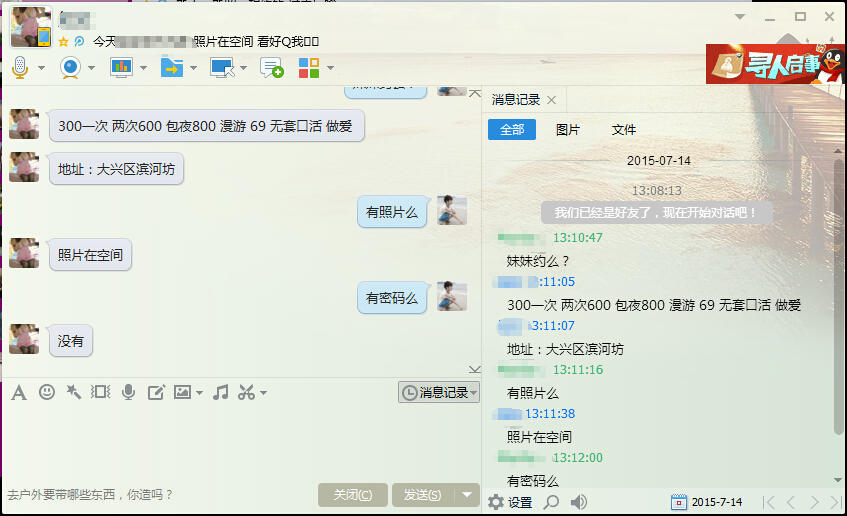
Task: Start a video call with webcam icon
Action: click(x=70, y=68)
